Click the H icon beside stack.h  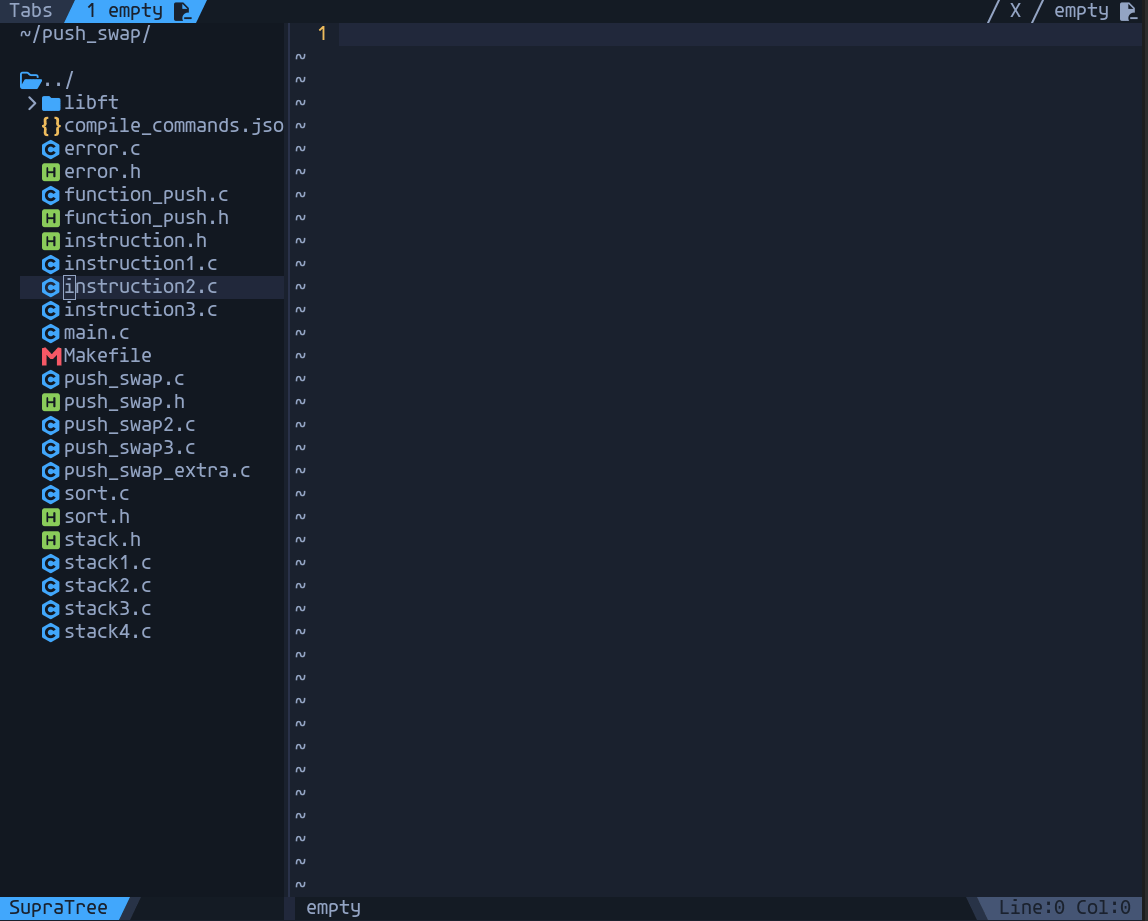pyautogui.click(x=51, y=540)
